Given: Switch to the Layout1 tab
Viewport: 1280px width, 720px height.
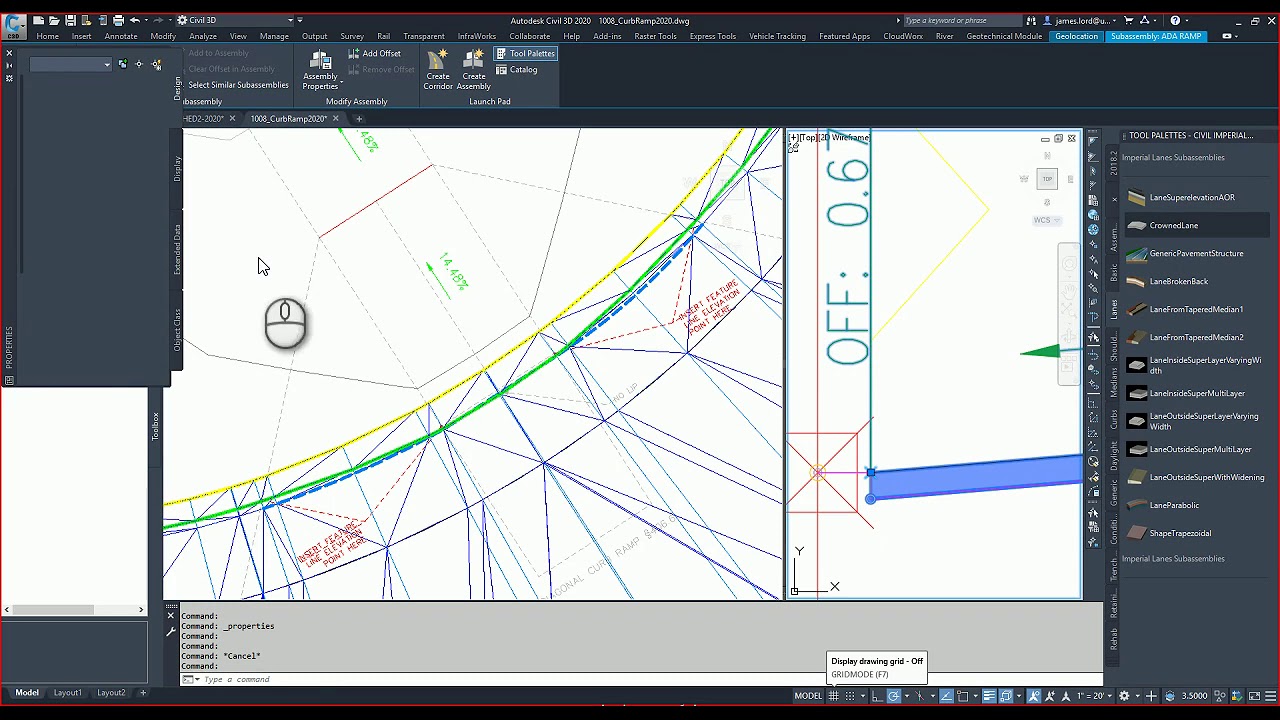Looking at the screenshot, I should 67,693.
